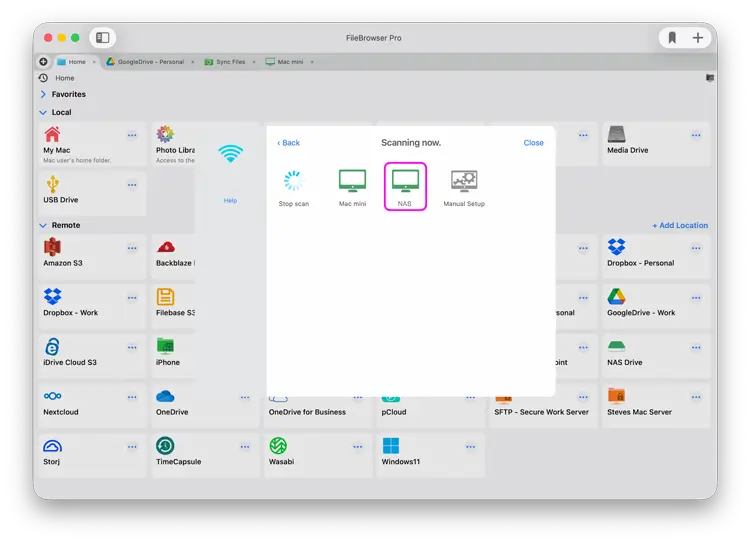Collapse the Remote section

tap(44, 226)
